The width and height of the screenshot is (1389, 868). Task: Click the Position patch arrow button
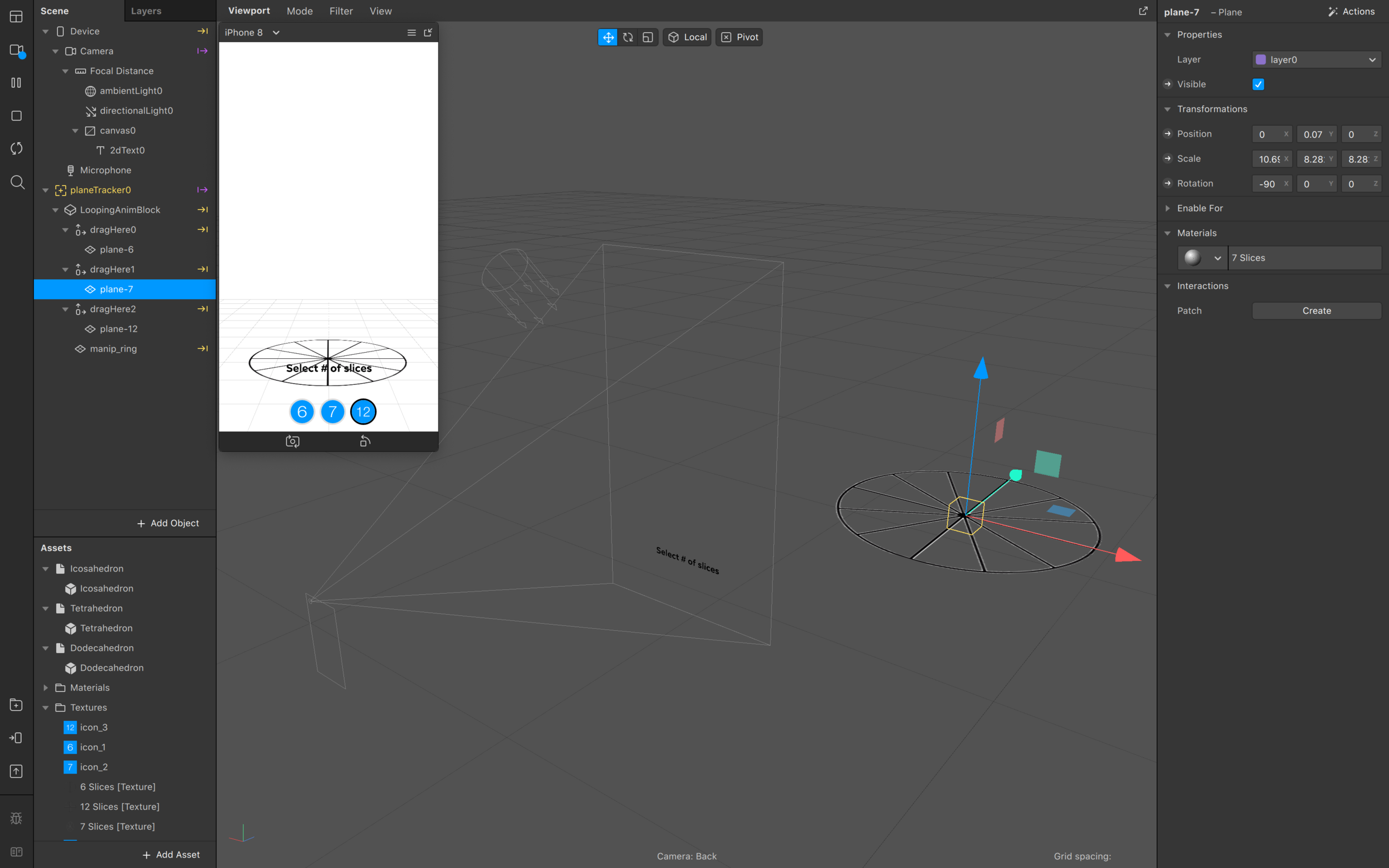pyautogui.click(x=1167, y=134)
